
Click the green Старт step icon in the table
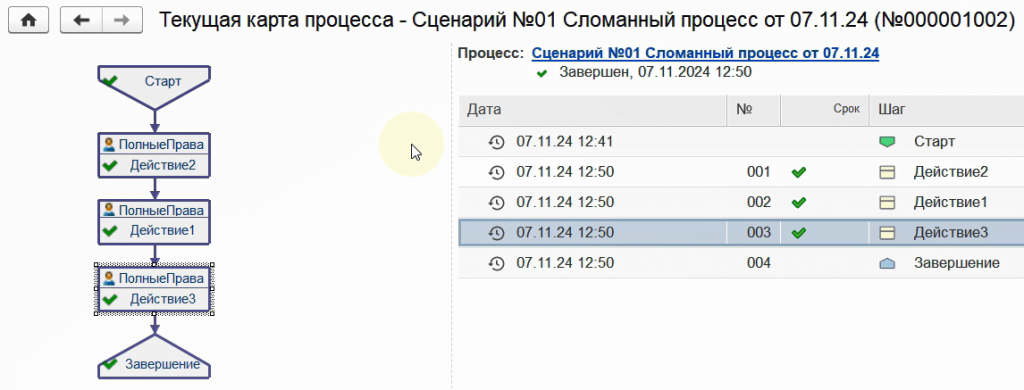tap(886, 142)
